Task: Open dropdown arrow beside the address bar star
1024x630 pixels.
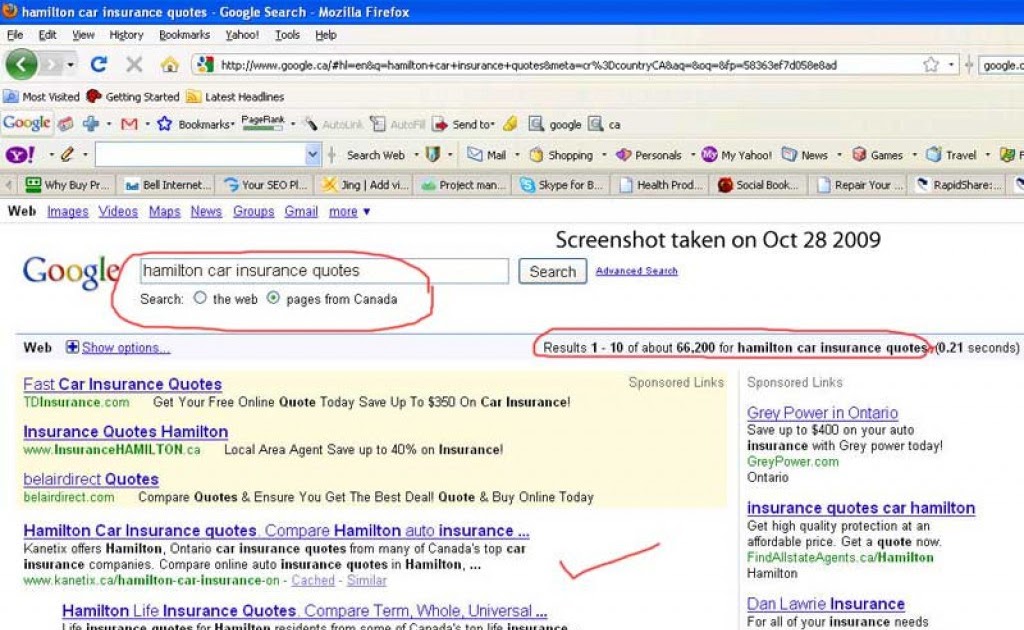Action: point(951,64)
